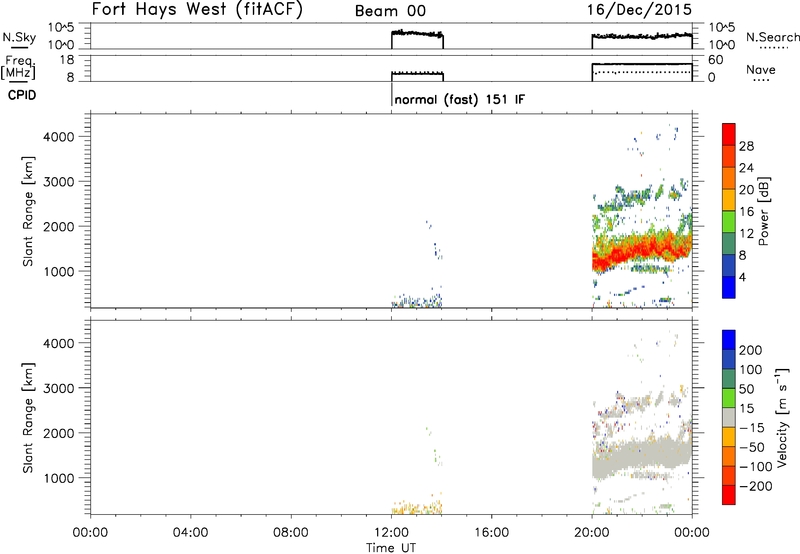Click the grey ground-scatter band in velocity panel

(640, 457)
